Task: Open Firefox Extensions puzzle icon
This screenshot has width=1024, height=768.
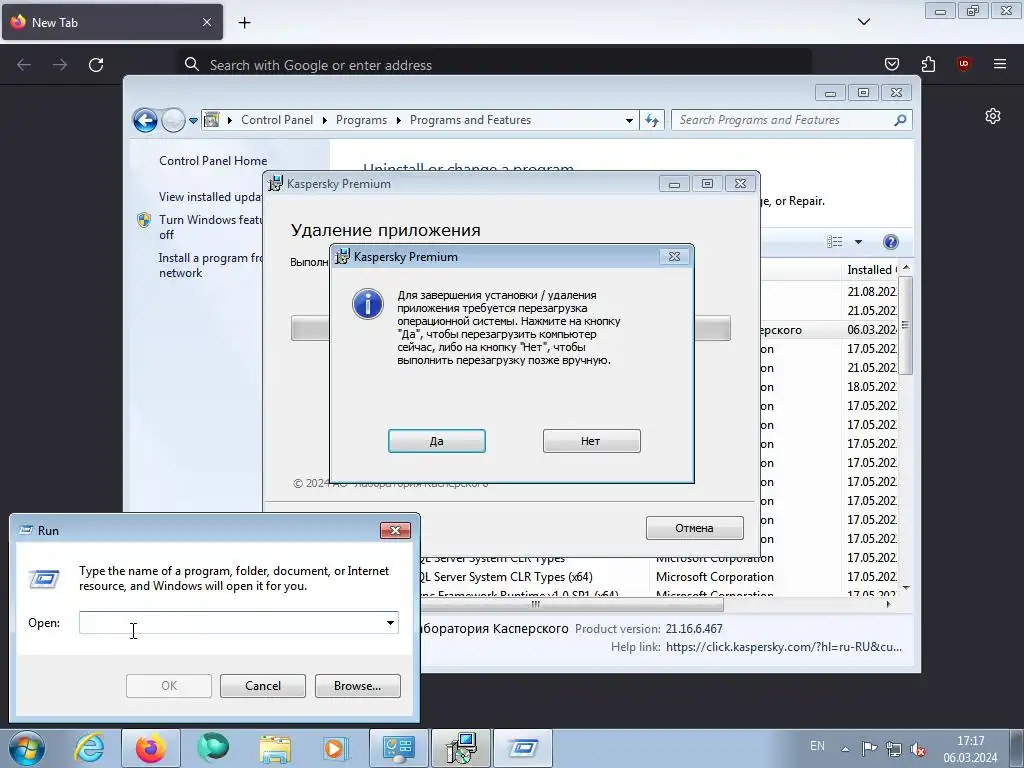Action: [x=928, y=64]
